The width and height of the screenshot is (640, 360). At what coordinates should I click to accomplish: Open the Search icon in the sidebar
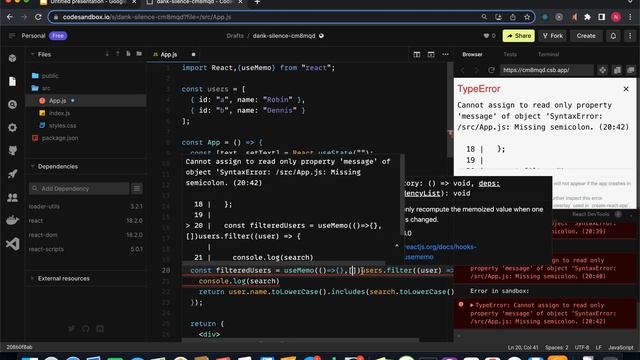(x=12, y=104)
